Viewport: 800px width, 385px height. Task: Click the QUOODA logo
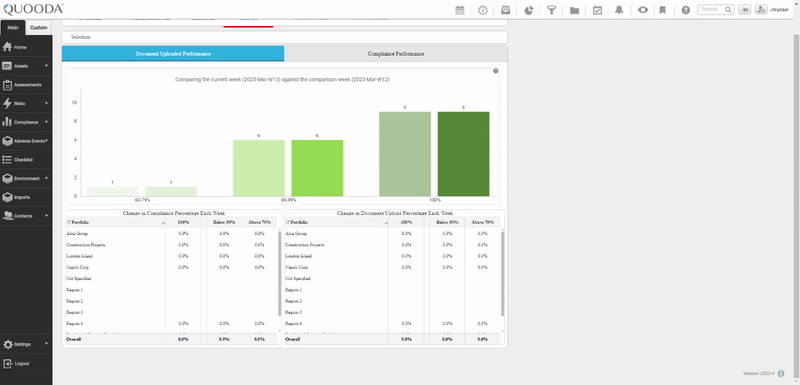pyautogui.click(x=33, y=9)
